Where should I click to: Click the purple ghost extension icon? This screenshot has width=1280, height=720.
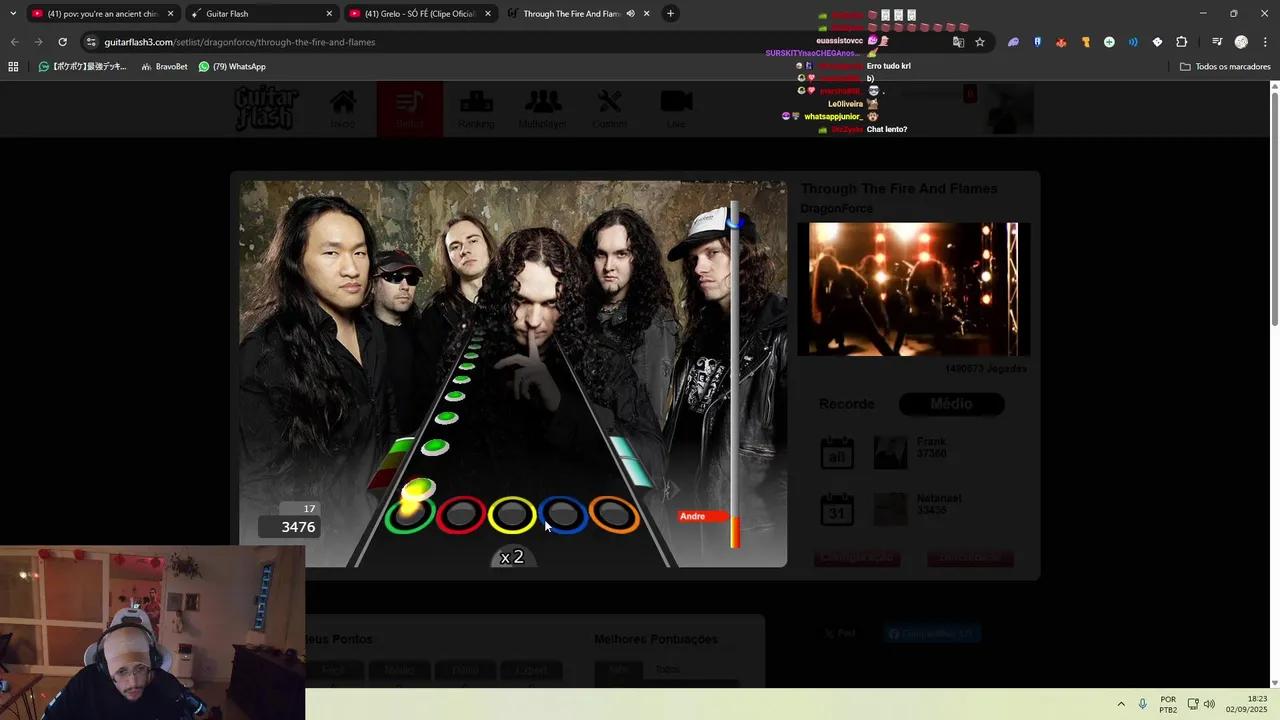coord(1013,42)
